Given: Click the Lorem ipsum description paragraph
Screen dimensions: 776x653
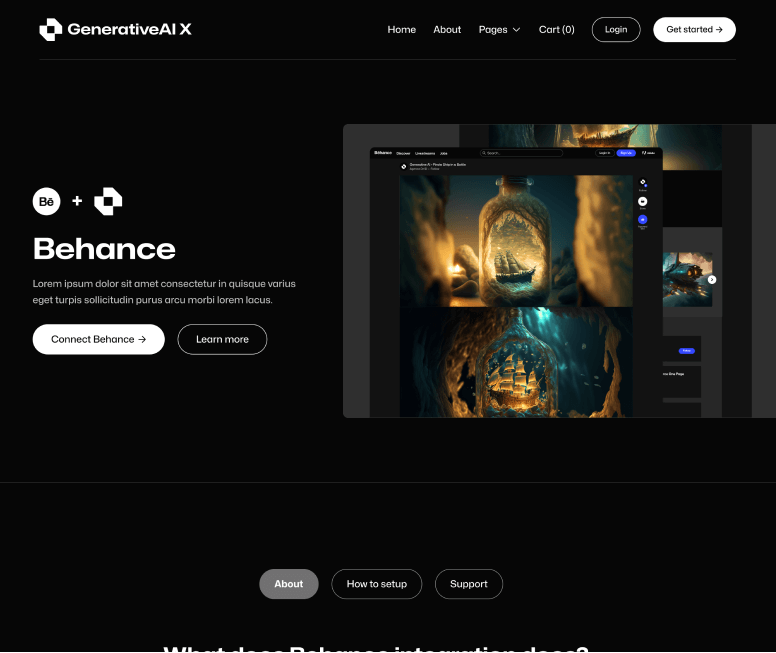Looking at the screenshot, I should point(164,292).
